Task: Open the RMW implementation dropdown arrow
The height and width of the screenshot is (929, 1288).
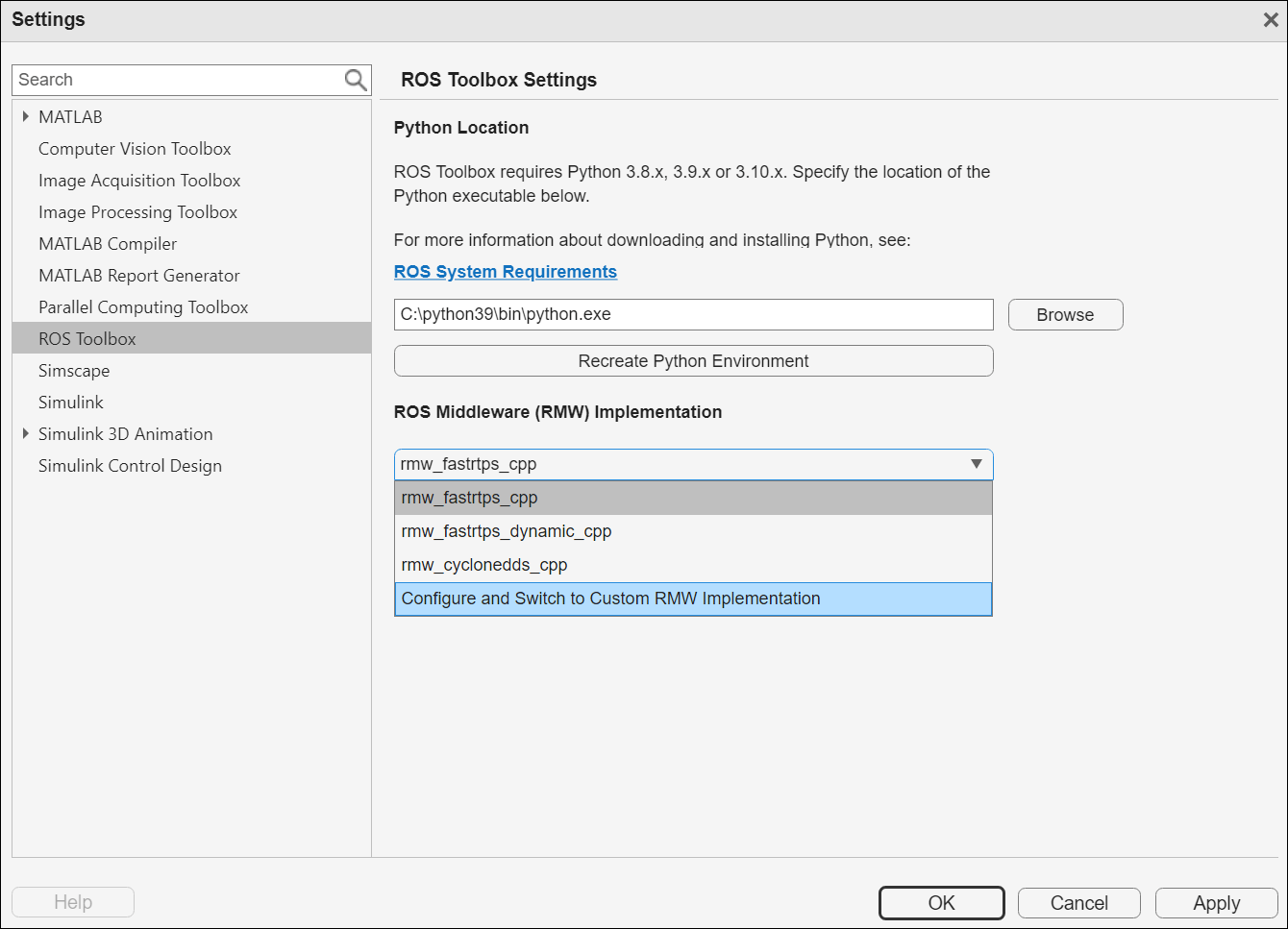Action: coord(976,464)
